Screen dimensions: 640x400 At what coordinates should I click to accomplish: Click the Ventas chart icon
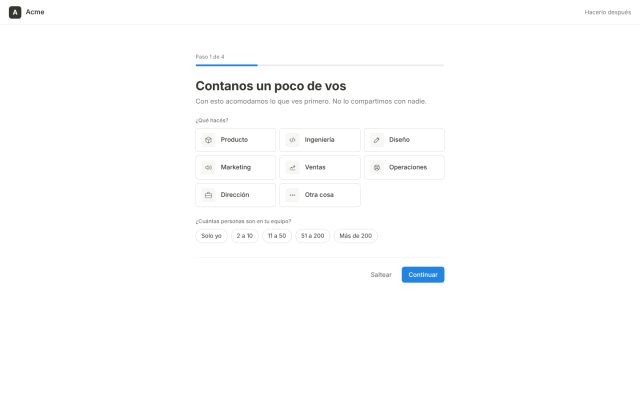click(x=292, y=167)
